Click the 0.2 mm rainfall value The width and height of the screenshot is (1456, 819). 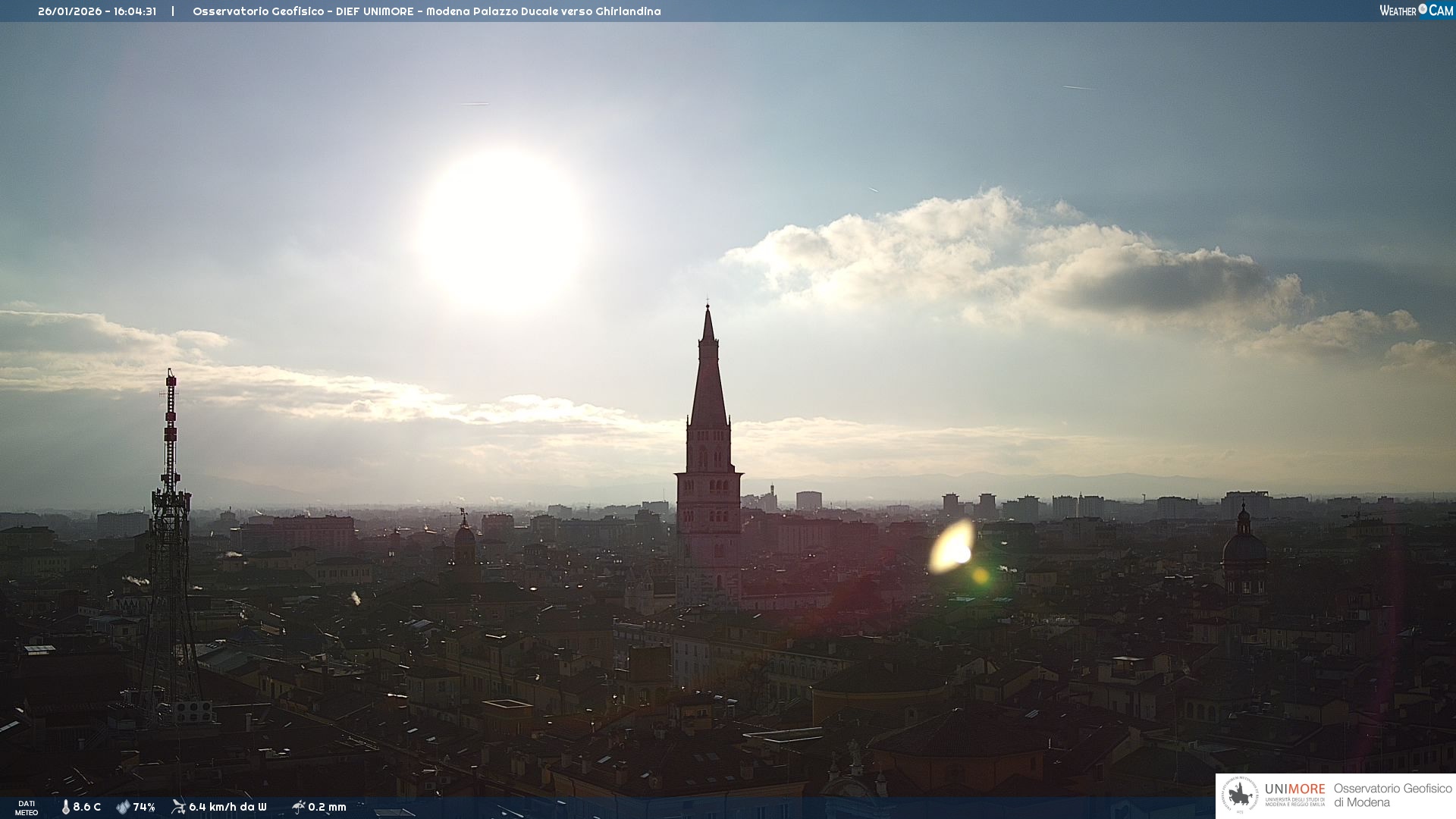[x=327, y=807]
